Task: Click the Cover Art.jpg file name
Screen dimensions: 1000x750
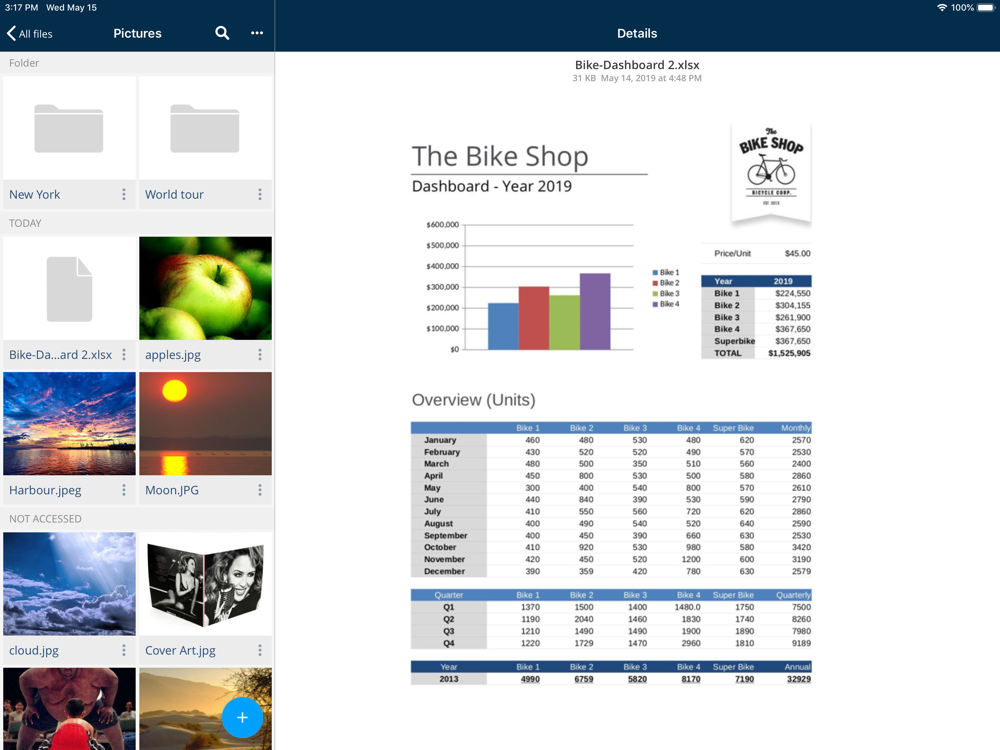Action: point(180,651)
